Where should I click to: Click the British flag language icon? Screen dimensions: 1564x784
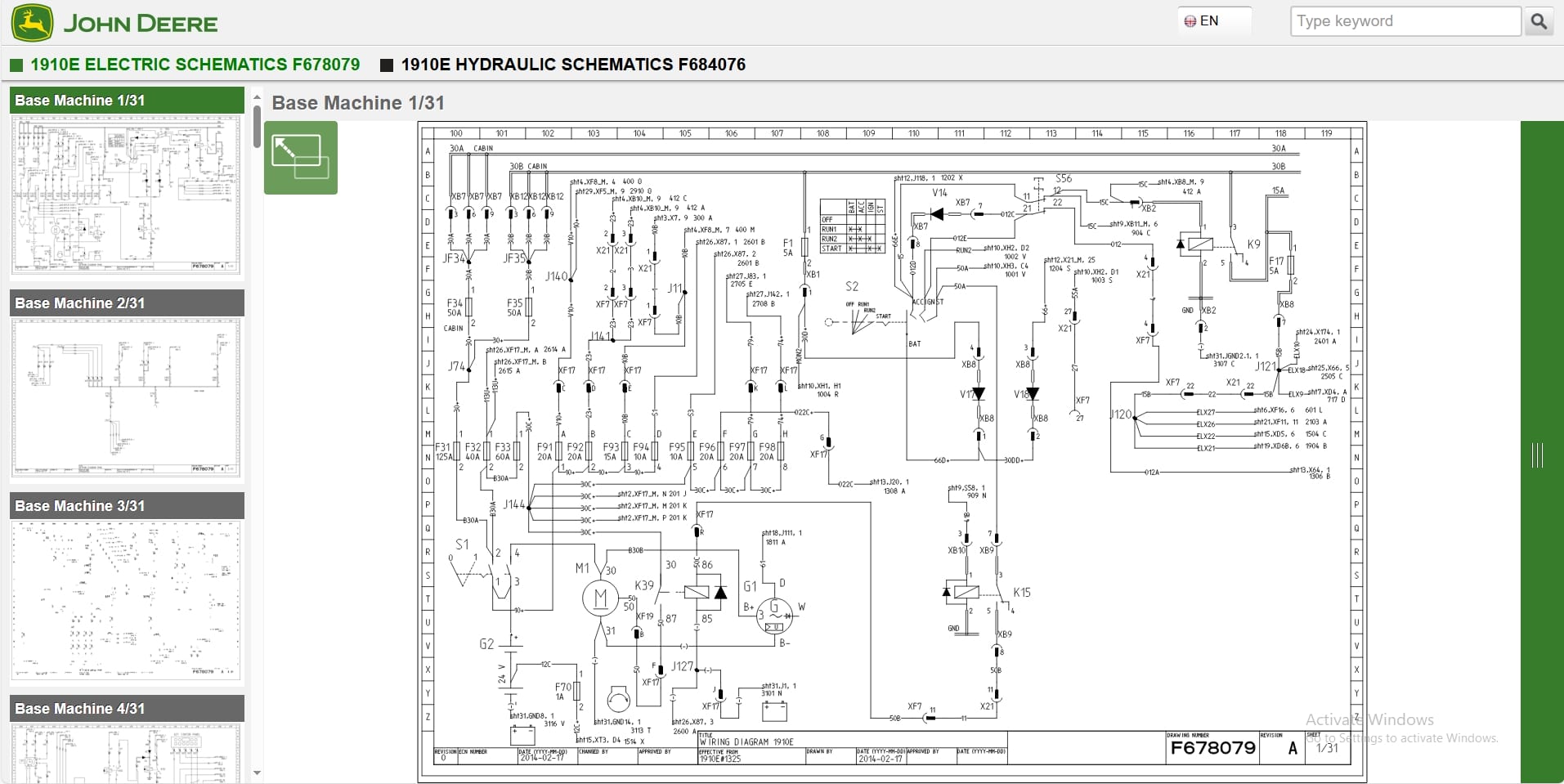click(1191, 20)
